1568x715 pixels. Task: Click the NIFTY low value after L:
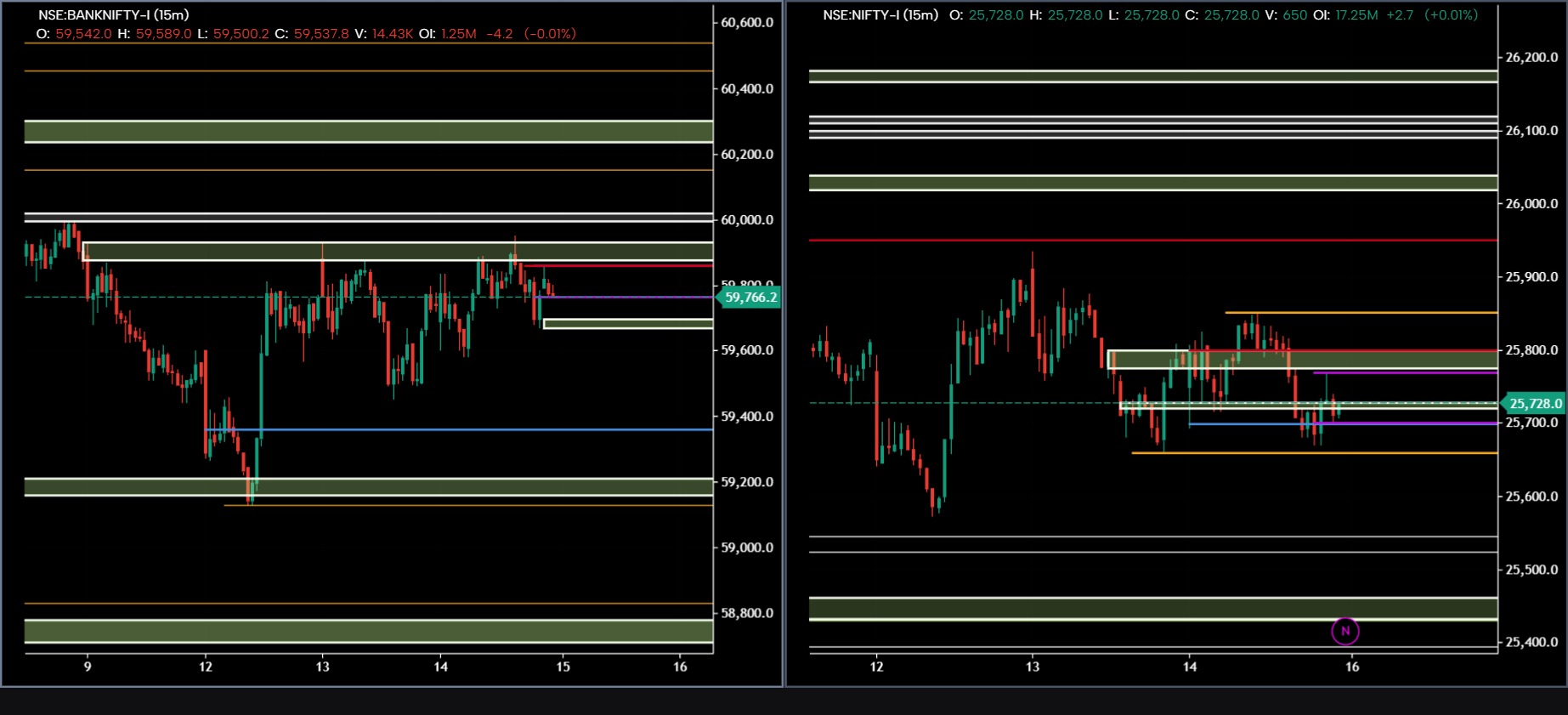click(x=1152, y=15)
